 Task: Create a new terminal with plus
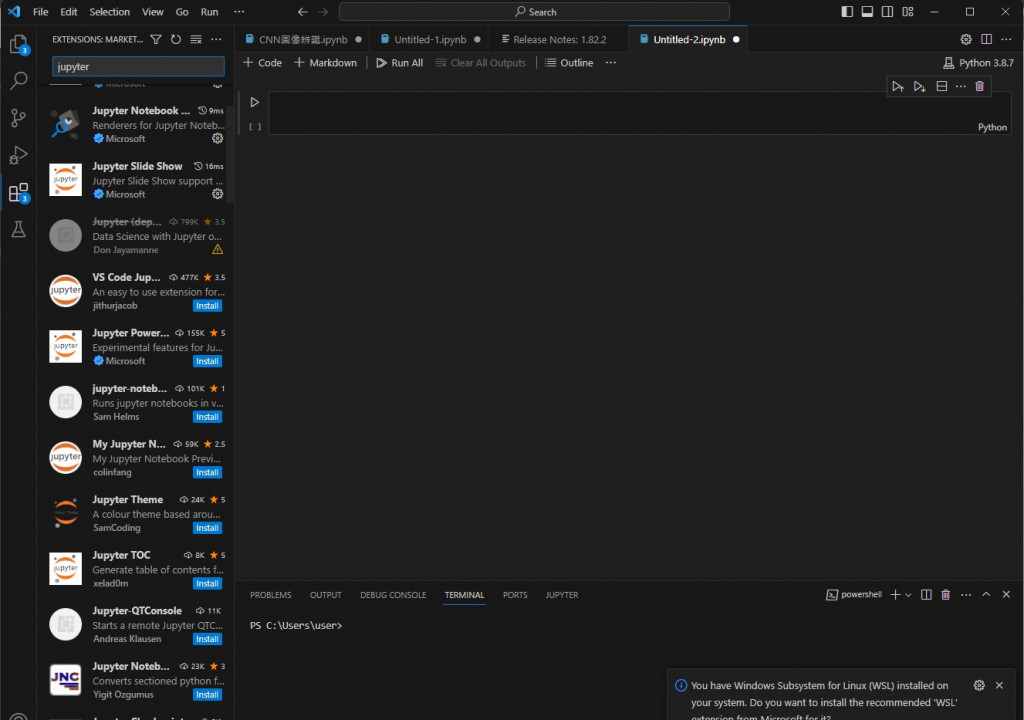[x=895, y=595]
